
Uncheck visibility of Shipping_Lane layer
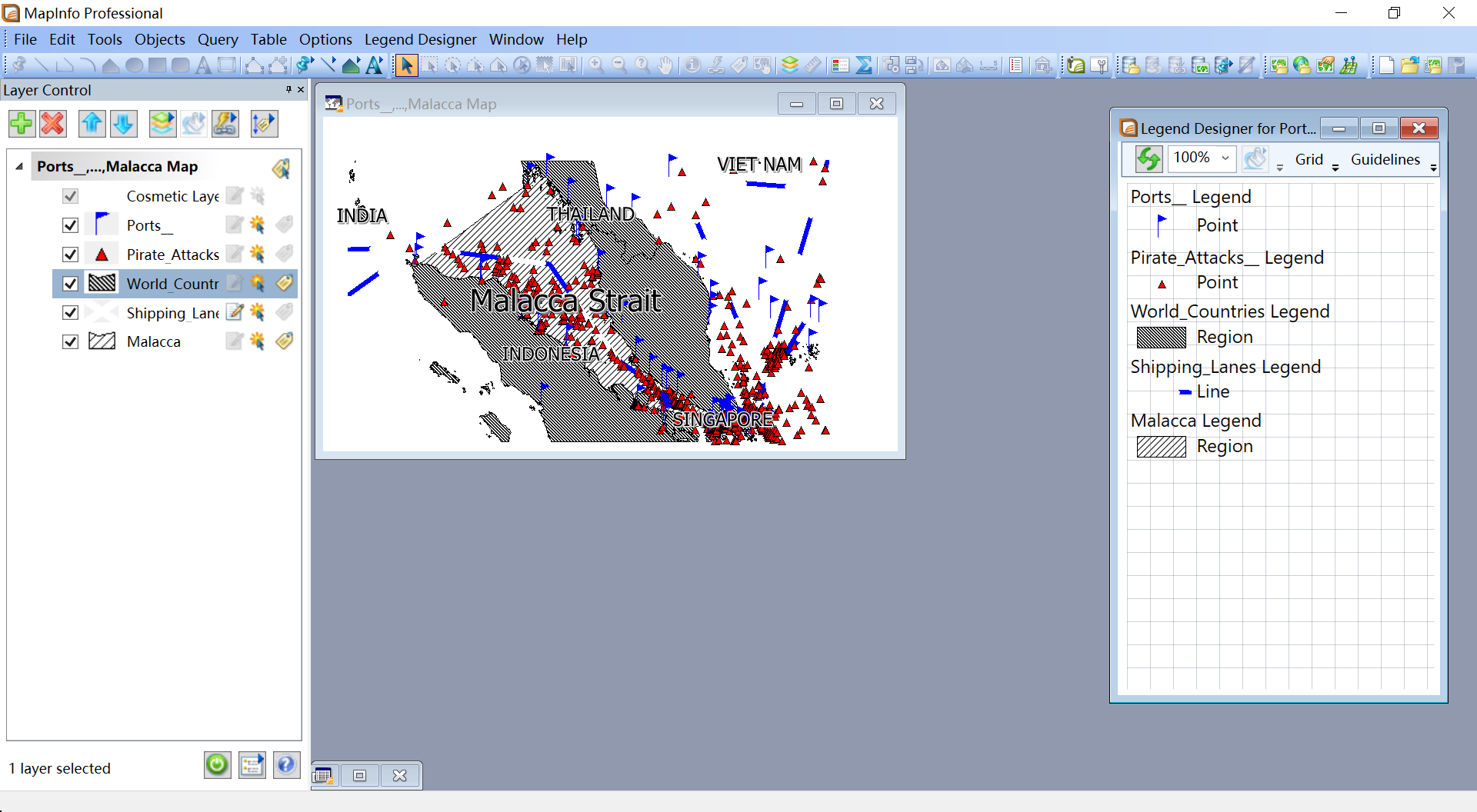[x=70, y=313]
